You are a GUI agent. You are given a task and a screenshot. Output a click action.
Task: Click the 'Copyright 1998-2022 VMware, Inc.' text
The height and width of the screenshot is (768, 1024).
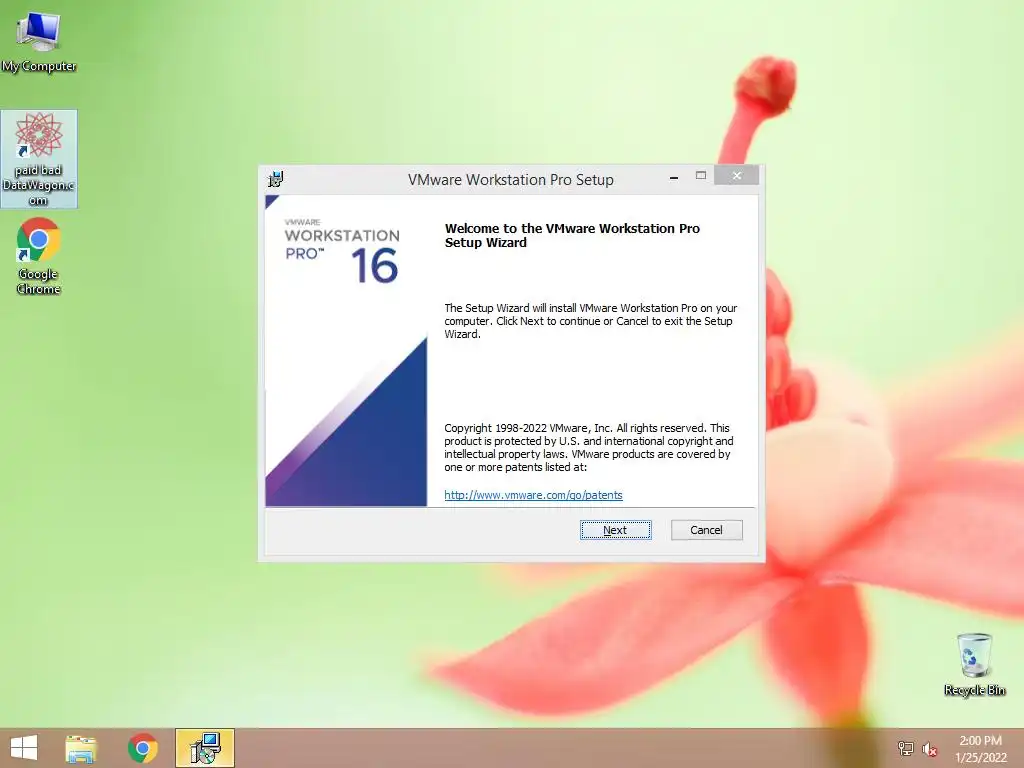click(590, 447)
